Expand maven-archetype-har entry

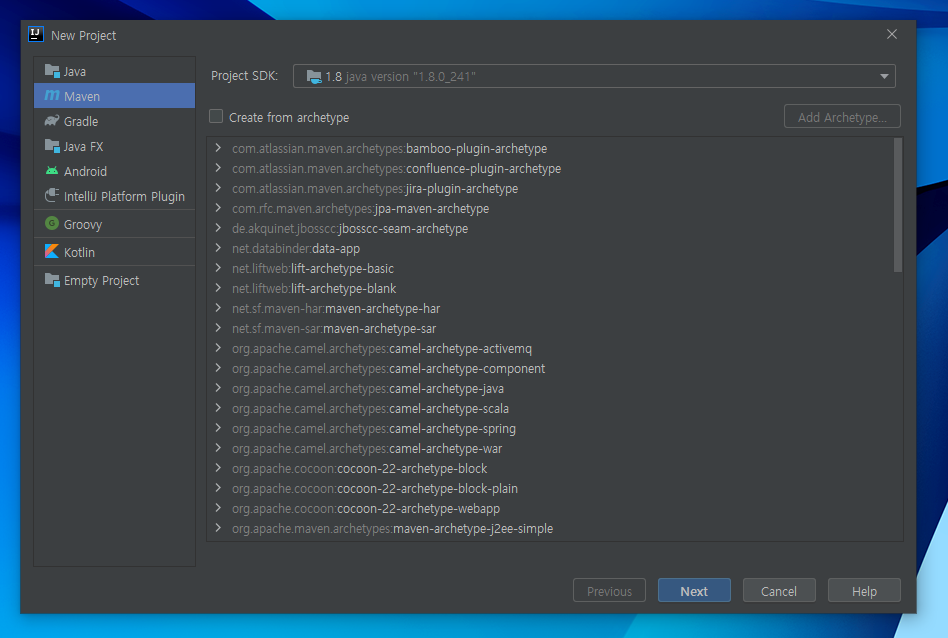[218, 307]
